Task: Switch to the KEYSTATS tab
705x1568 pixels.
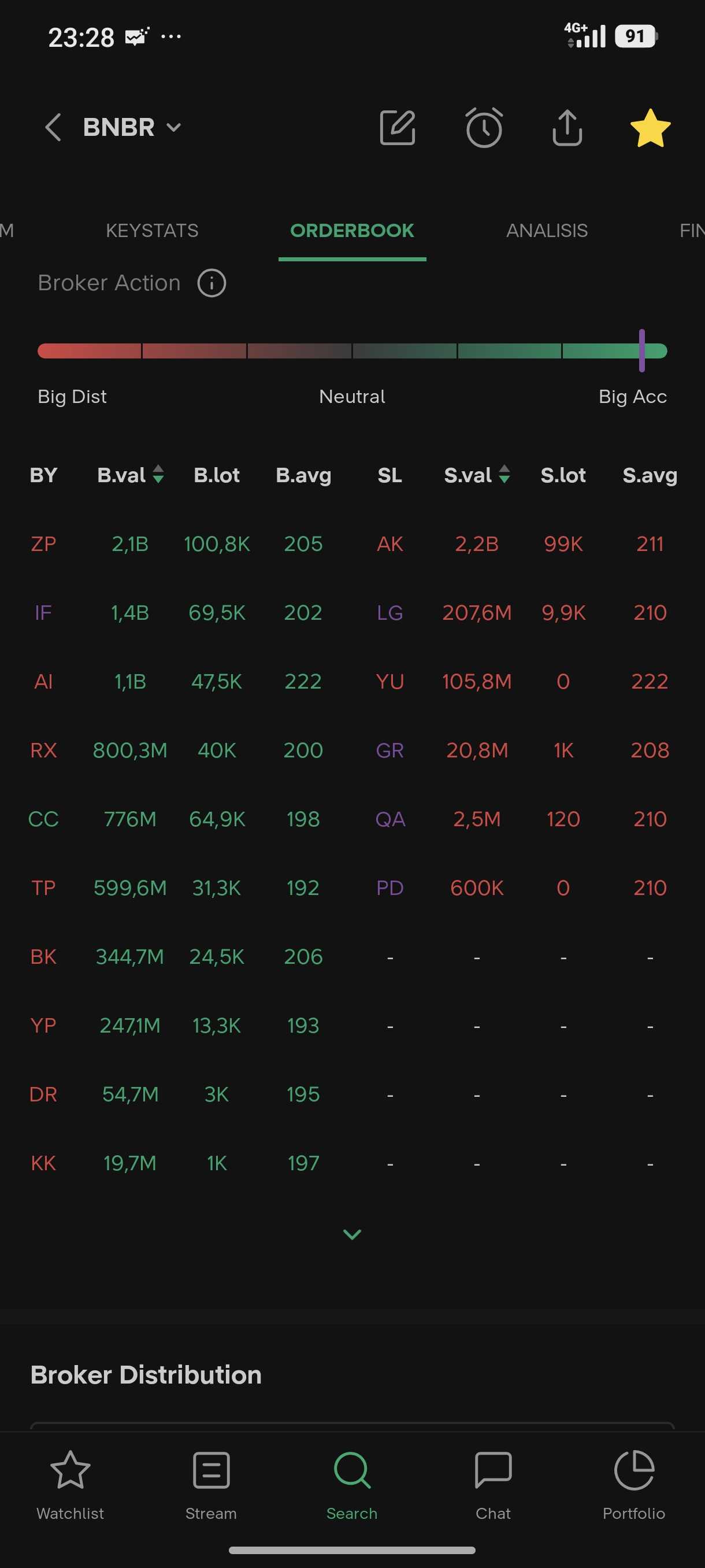Action: point(152,231)
